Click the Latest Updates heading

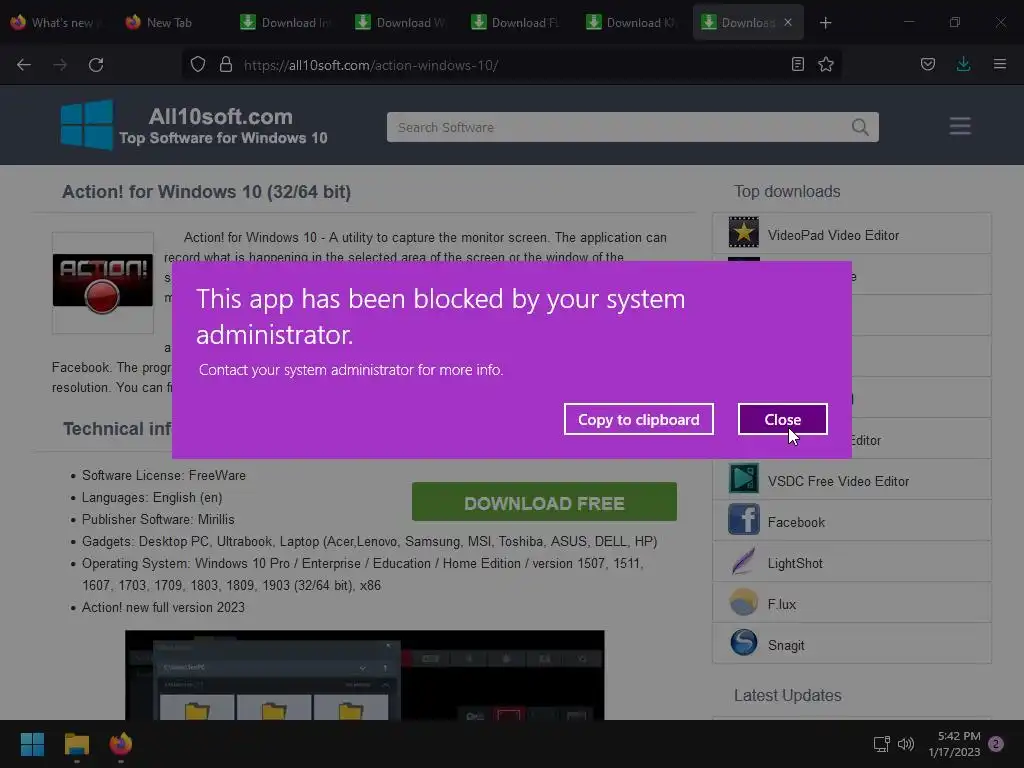[x=787, y=696]
